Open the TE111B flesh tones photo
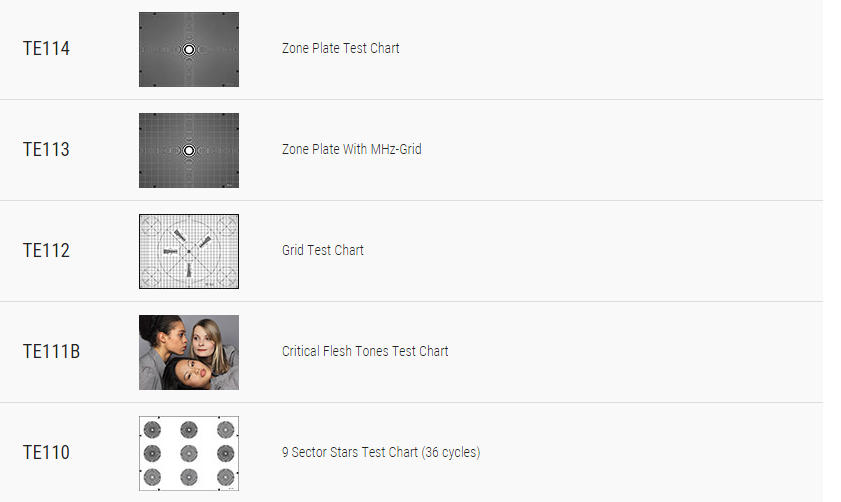Image resolution: width=841 pixels, height=502 pixels. (x=189, y=352)
